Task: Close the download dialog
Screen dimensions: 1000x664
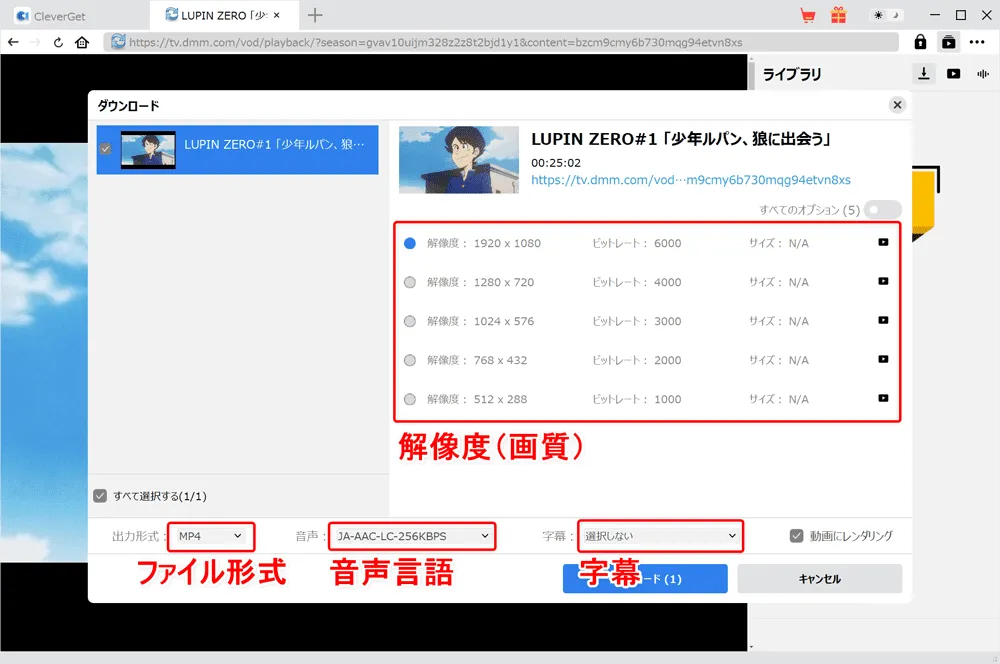Action: click(897, 105)
